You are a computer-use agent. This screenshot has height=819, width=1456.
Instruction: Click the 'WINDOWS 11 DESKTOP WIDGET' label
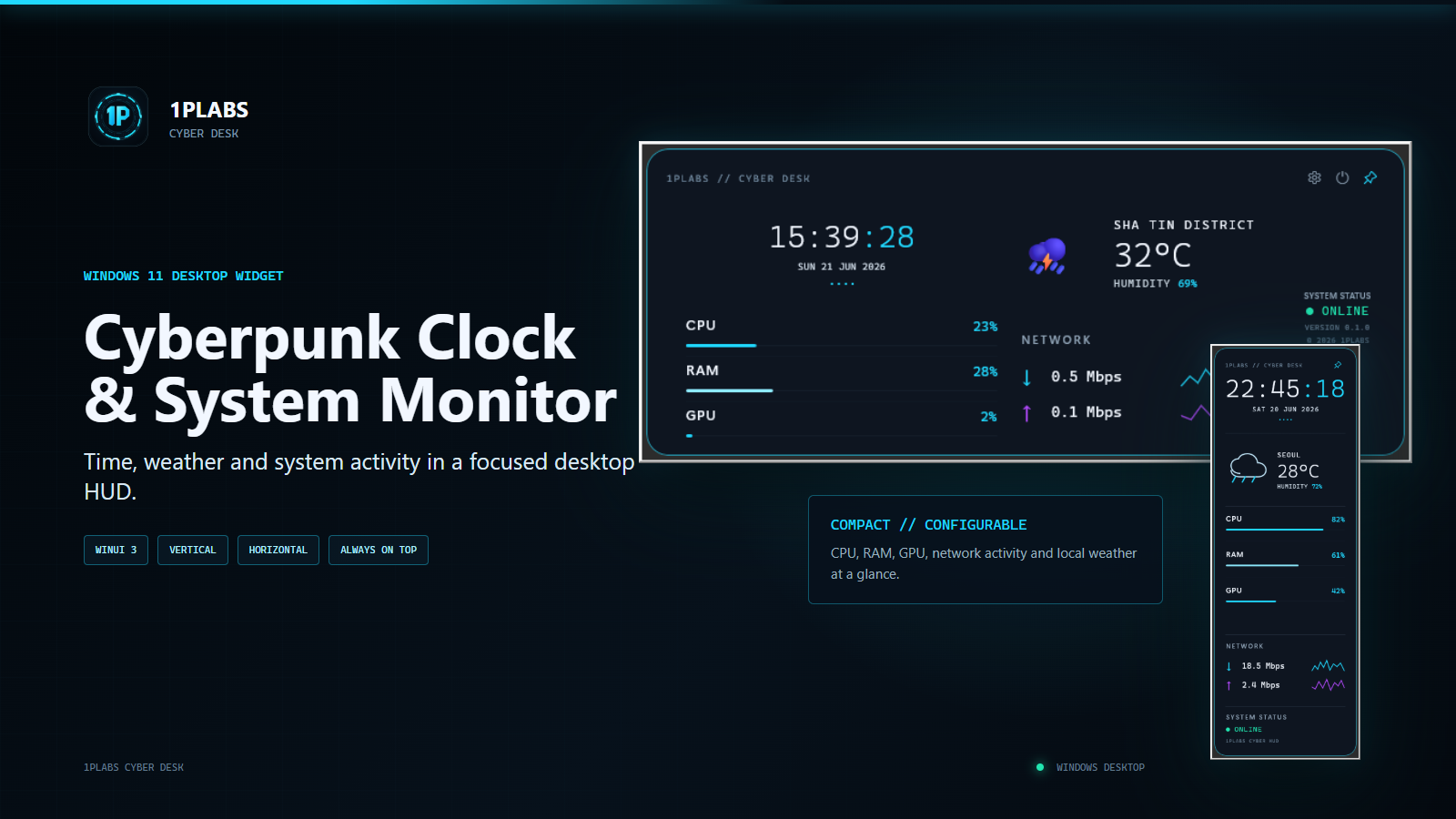point(184,276)
